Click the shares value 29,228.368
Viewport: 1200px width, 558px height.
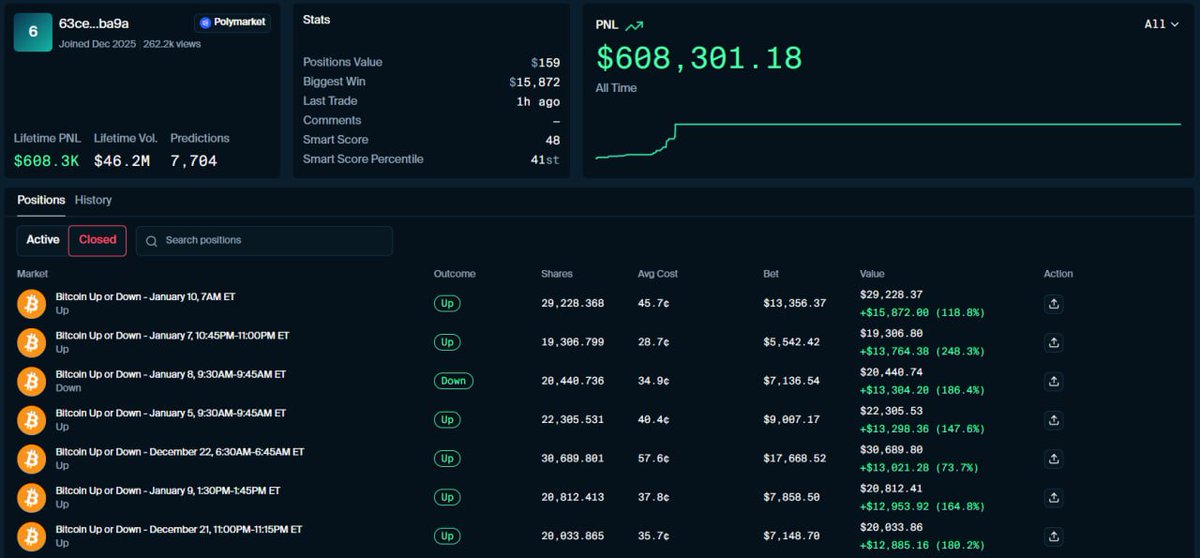pos(572,304)
